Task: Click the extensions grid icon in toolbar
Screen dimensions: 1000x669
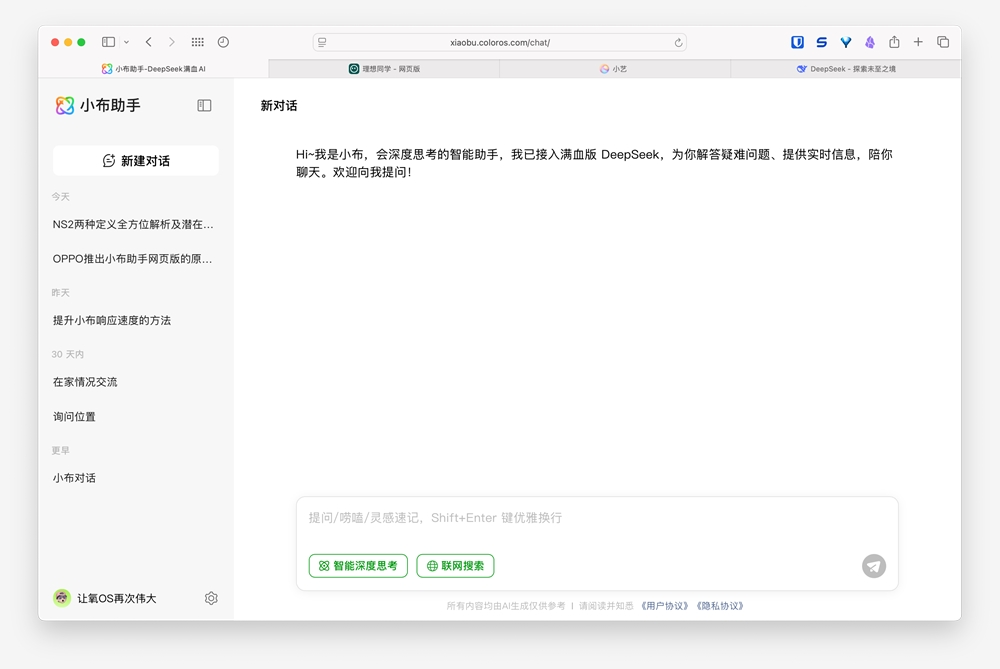Action: (198, 42)
